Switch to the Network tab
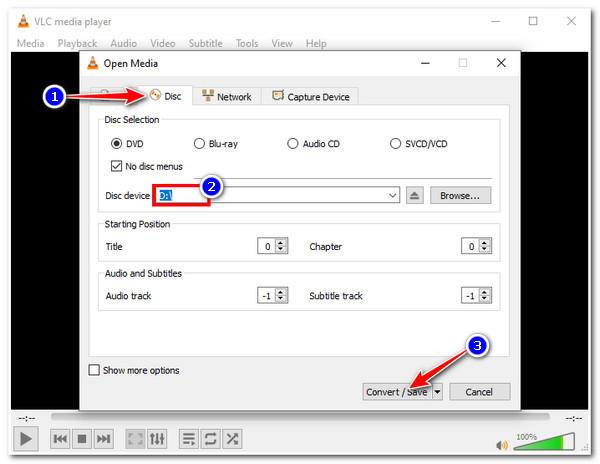The height and width of the screenshot is (464, 600). [x=227, y=96]
